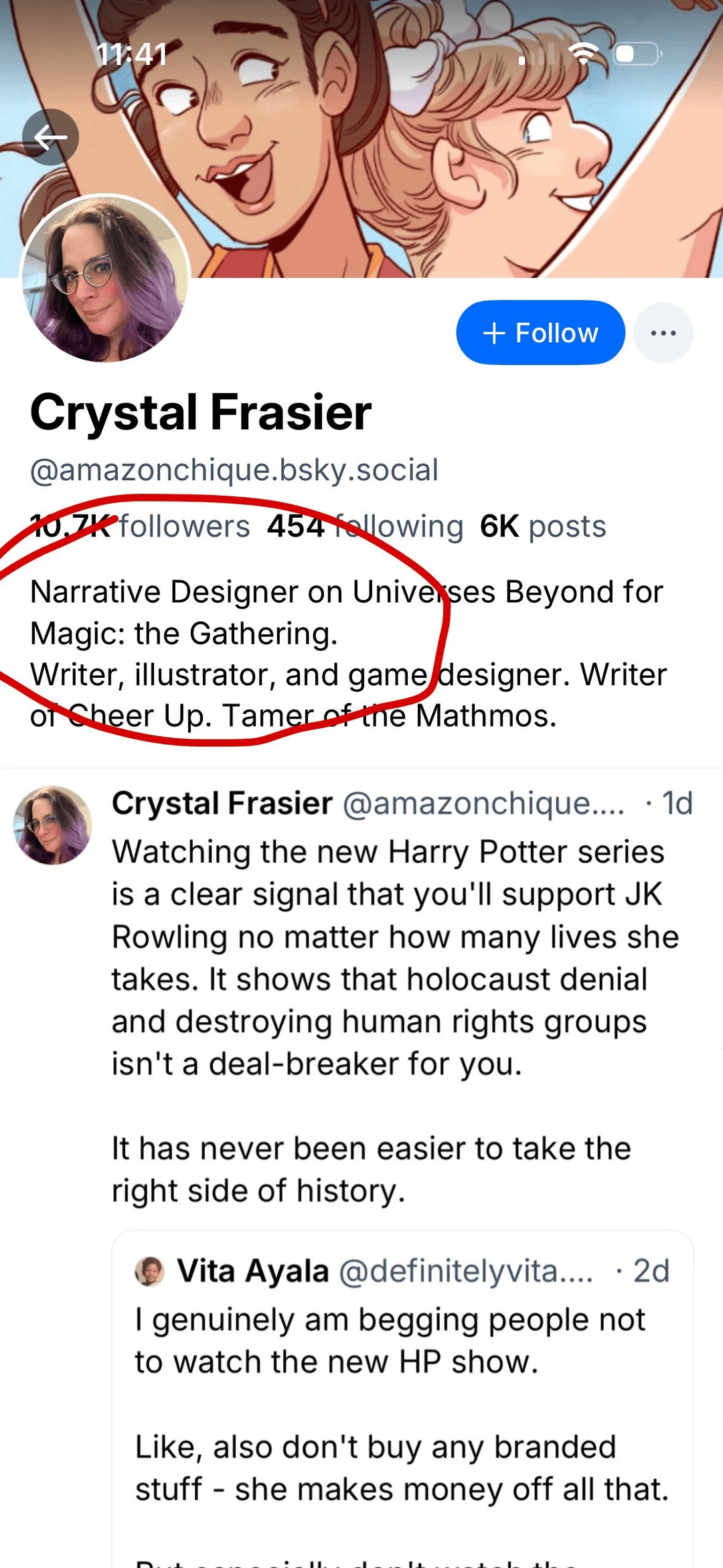Open Crystal Frasier's large profile avatar
Viewport: 723px width, 1568px height.
click(x=105, y=279)
